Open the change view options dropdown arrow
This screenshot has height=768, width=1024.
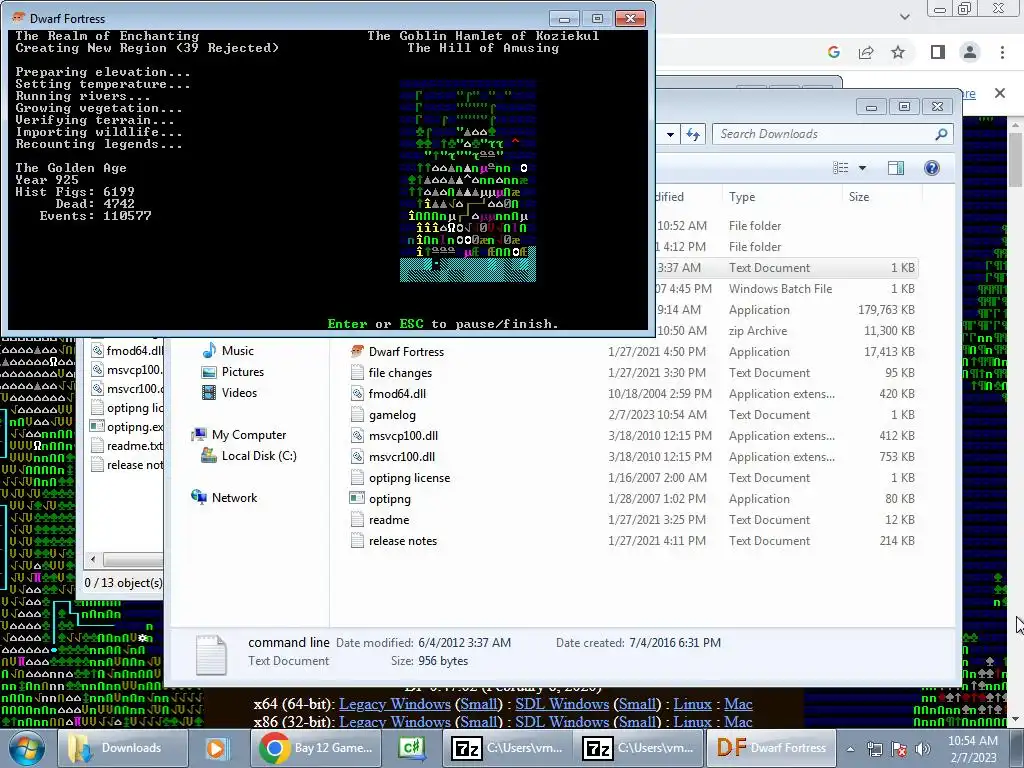[x=862, y=168]
